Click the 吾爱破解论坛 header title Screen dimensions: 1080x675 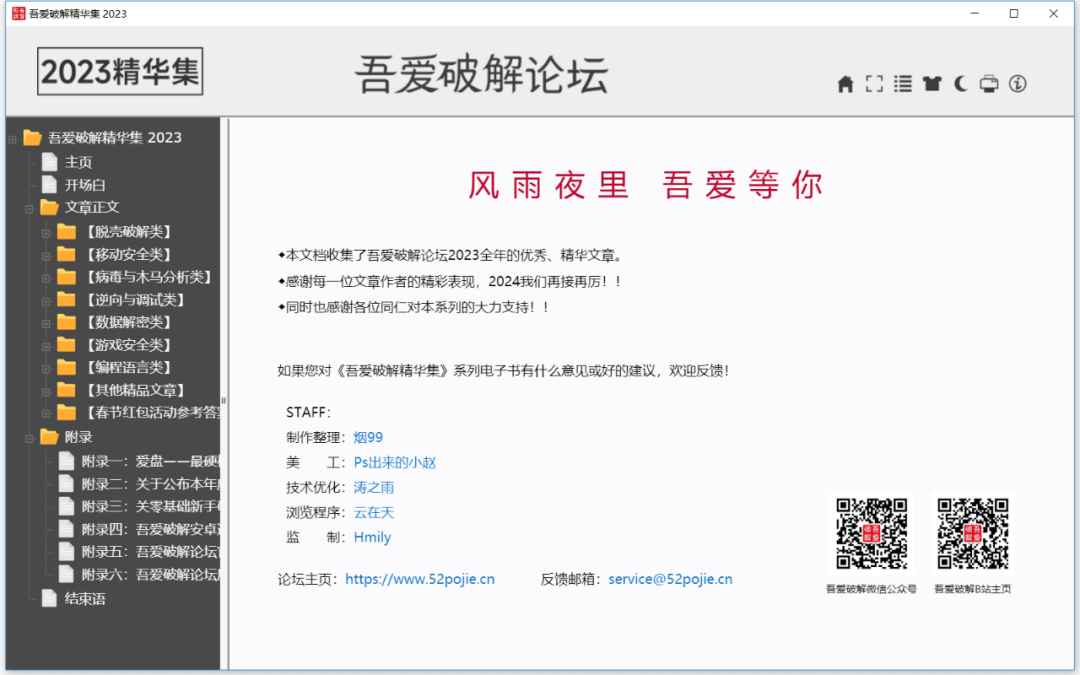click(x=481, y=74)
